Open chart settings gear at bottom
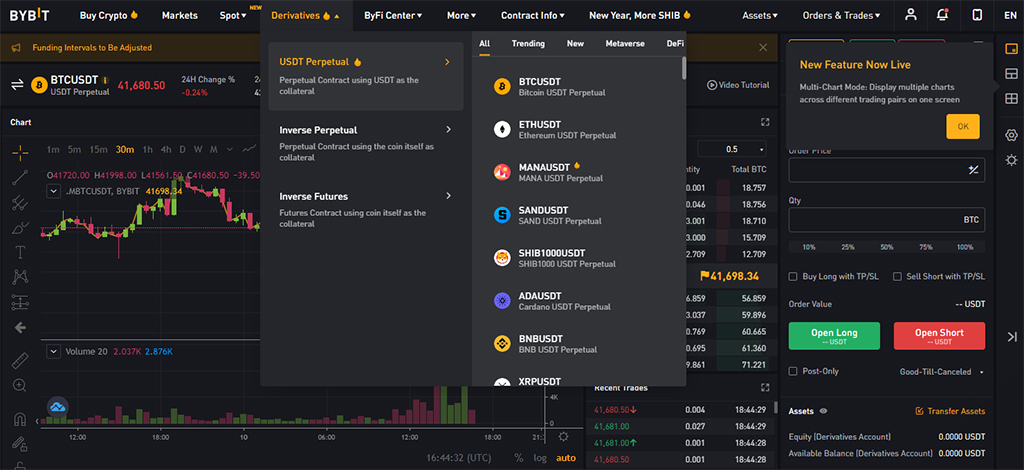The image size is (1024, 470). [563, 437]
